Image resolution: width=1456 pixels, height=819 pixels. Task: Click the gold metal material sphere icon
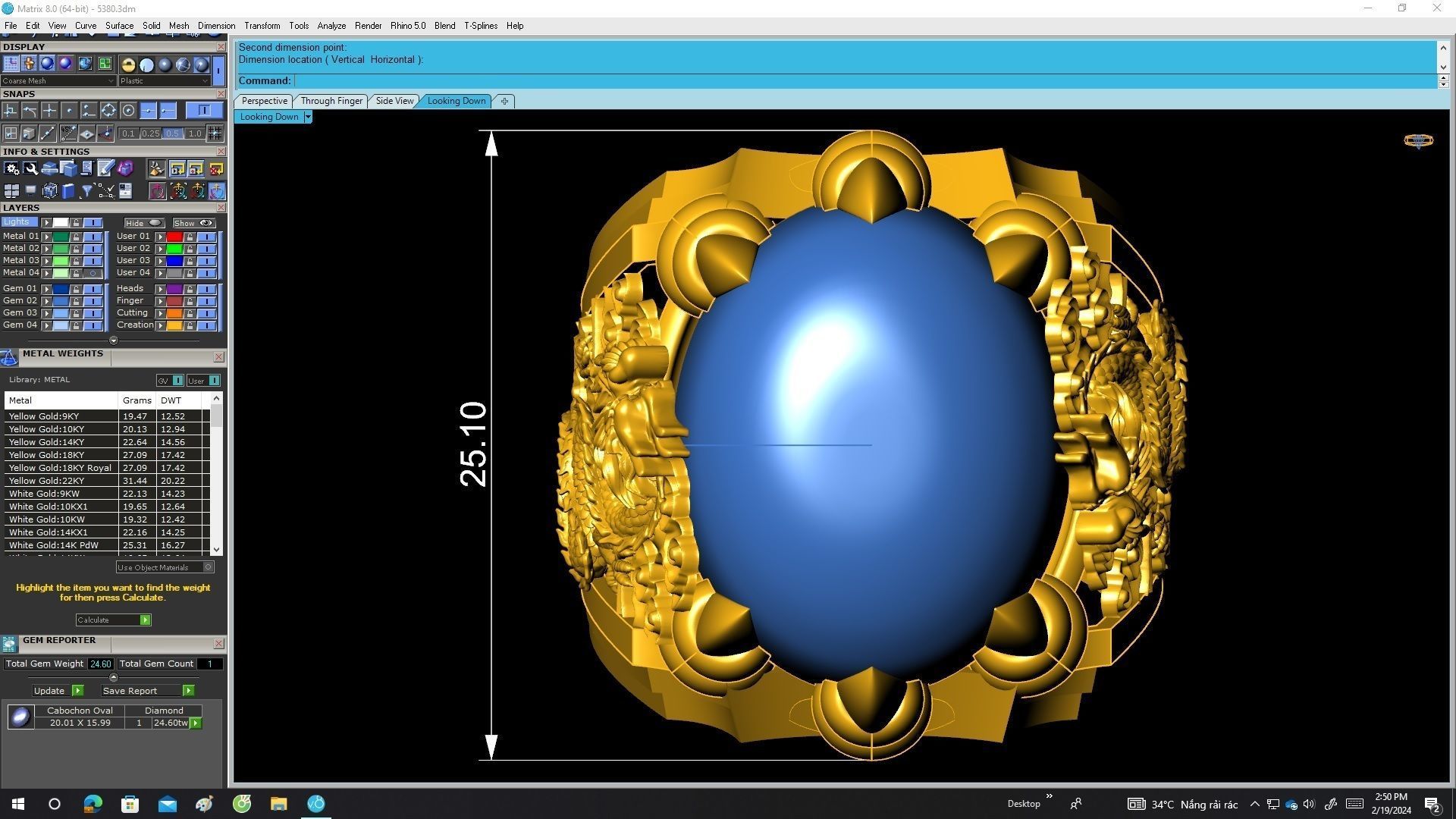[x=128, y=64]
